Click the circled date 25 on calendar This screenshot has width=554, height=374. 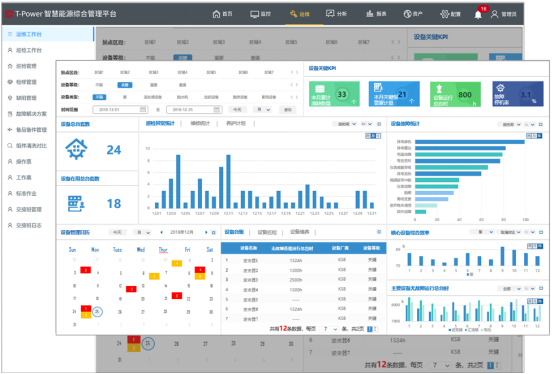click(x=97, y=311)
